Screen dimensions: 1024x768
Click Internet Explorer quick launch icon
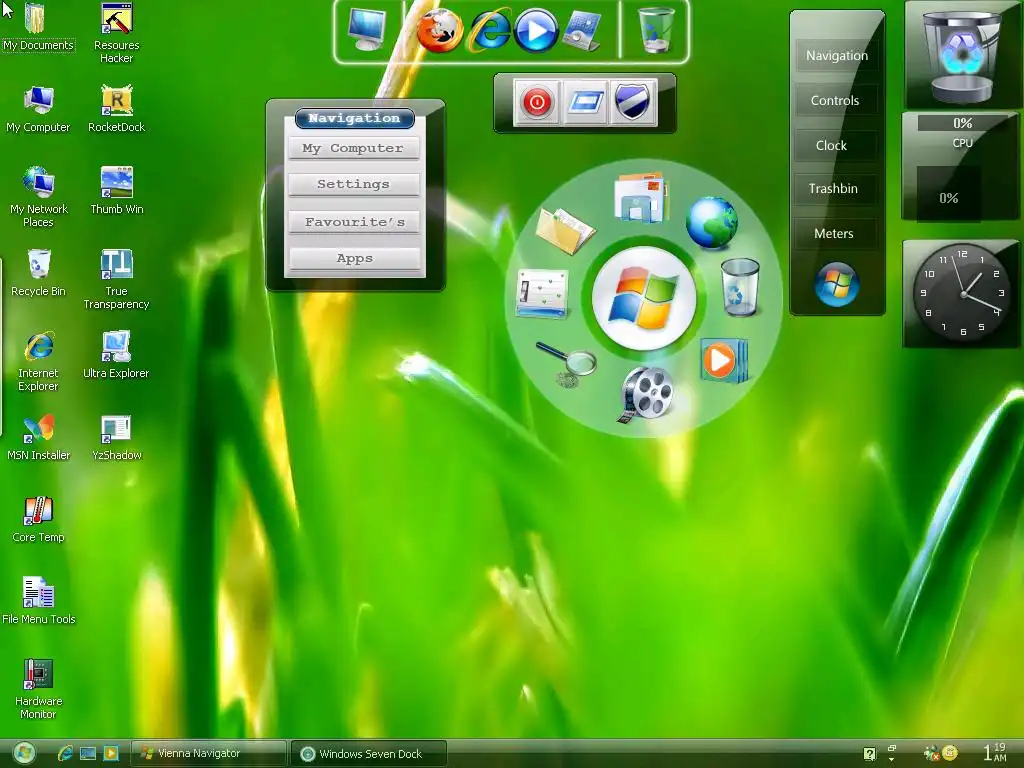pyautogui.click(x=65, y=753)
